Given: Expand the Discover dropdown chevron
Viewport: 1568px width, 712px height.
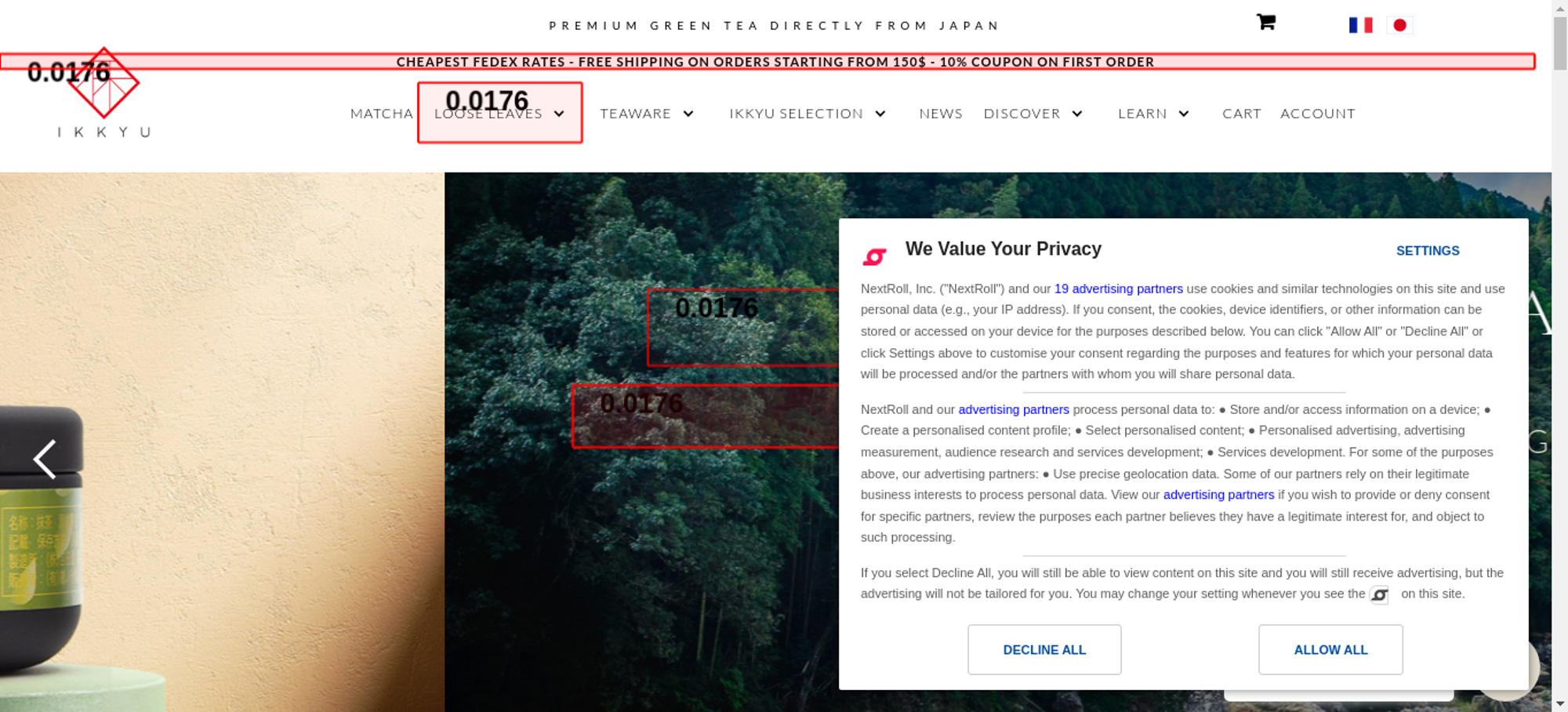Looking at the screenshot, I should (1077, 114).
